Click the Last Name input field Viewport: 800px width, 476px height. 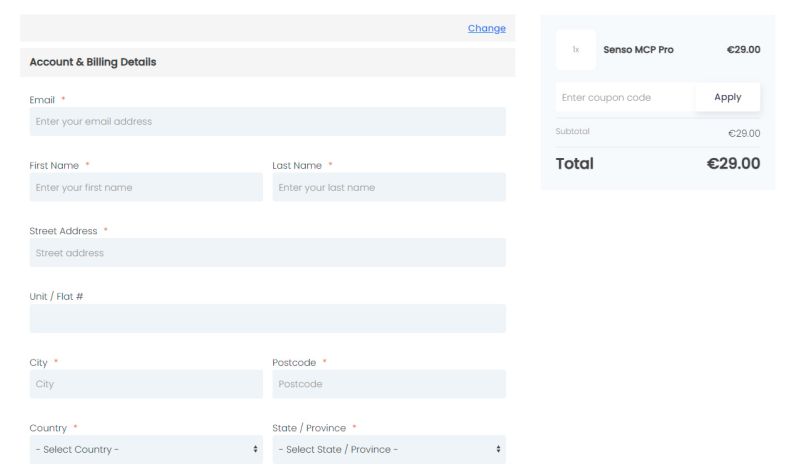tap(389, 187)
